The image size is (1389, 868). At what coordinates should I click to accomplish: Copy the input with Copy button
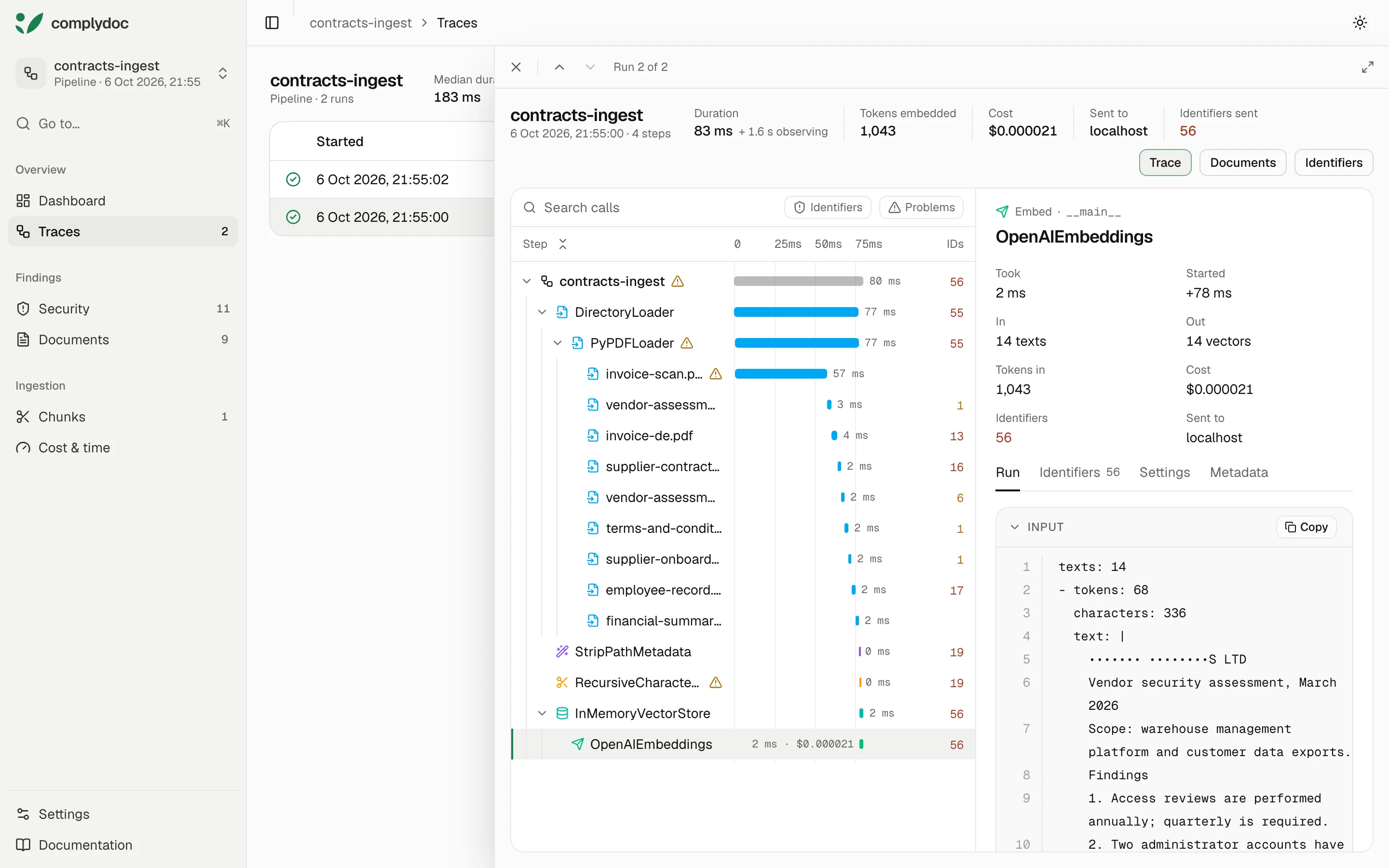(x=1307, y=527)
